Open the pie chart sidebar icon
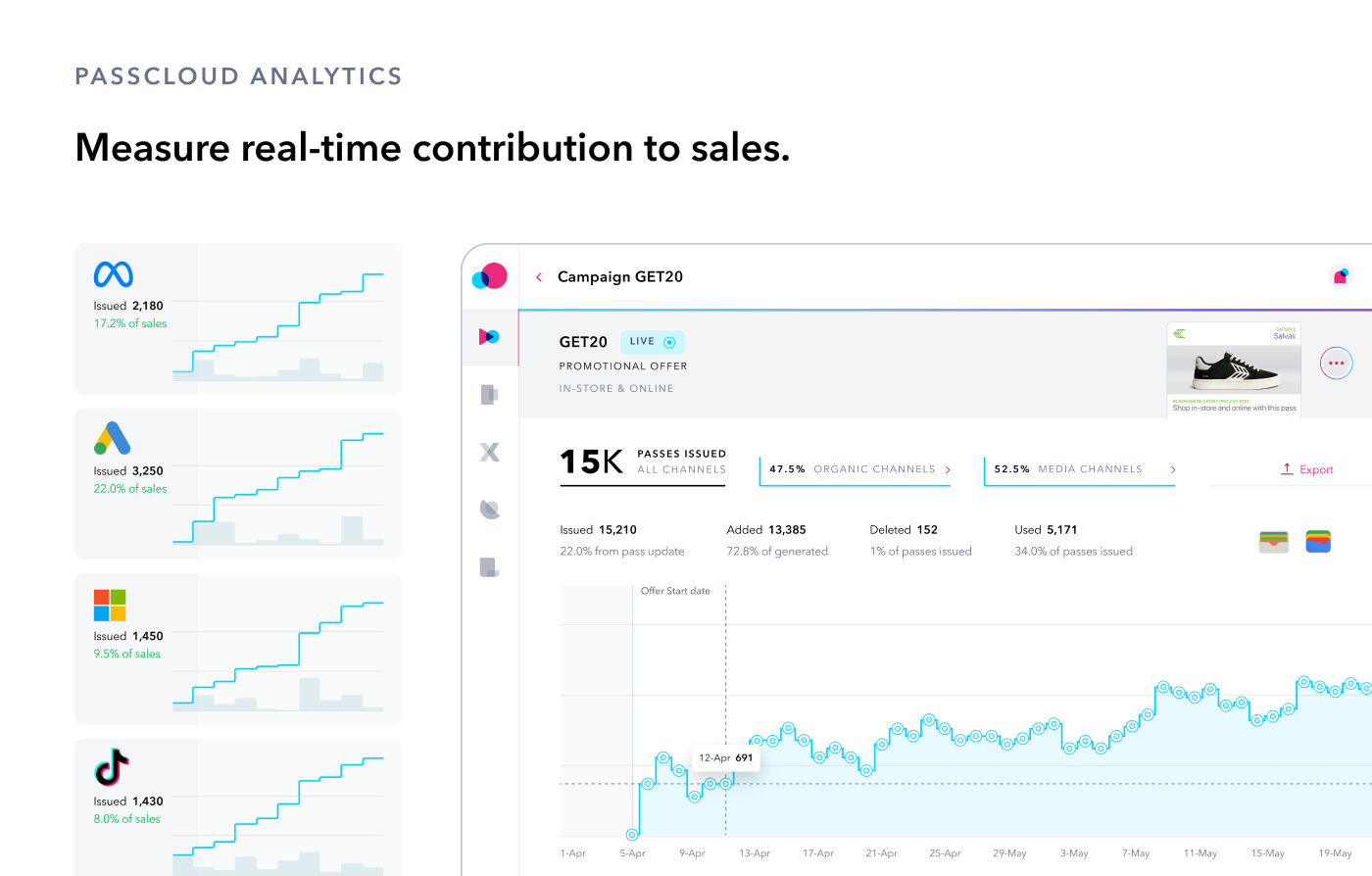 click(490, 509)
